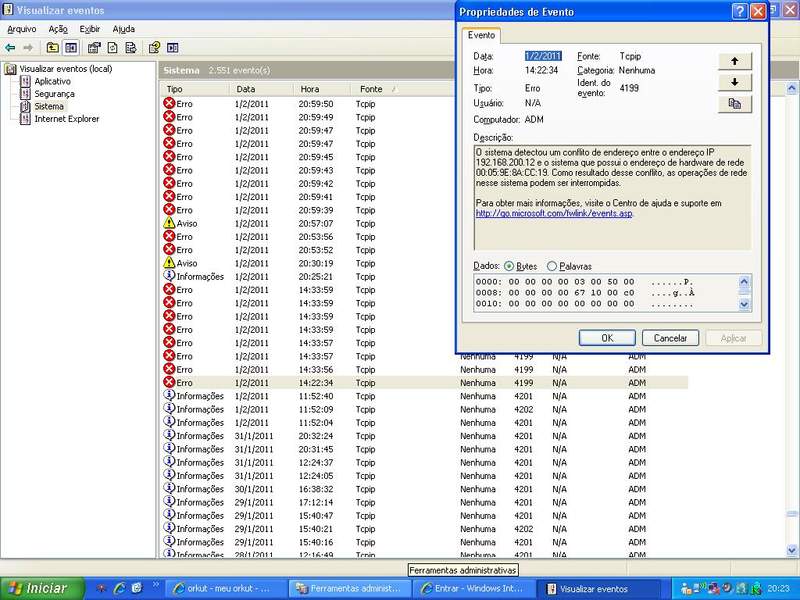This screenshot has width=800, height=600.
Task: Open the Ajuda menu
Action: (123, 29)
